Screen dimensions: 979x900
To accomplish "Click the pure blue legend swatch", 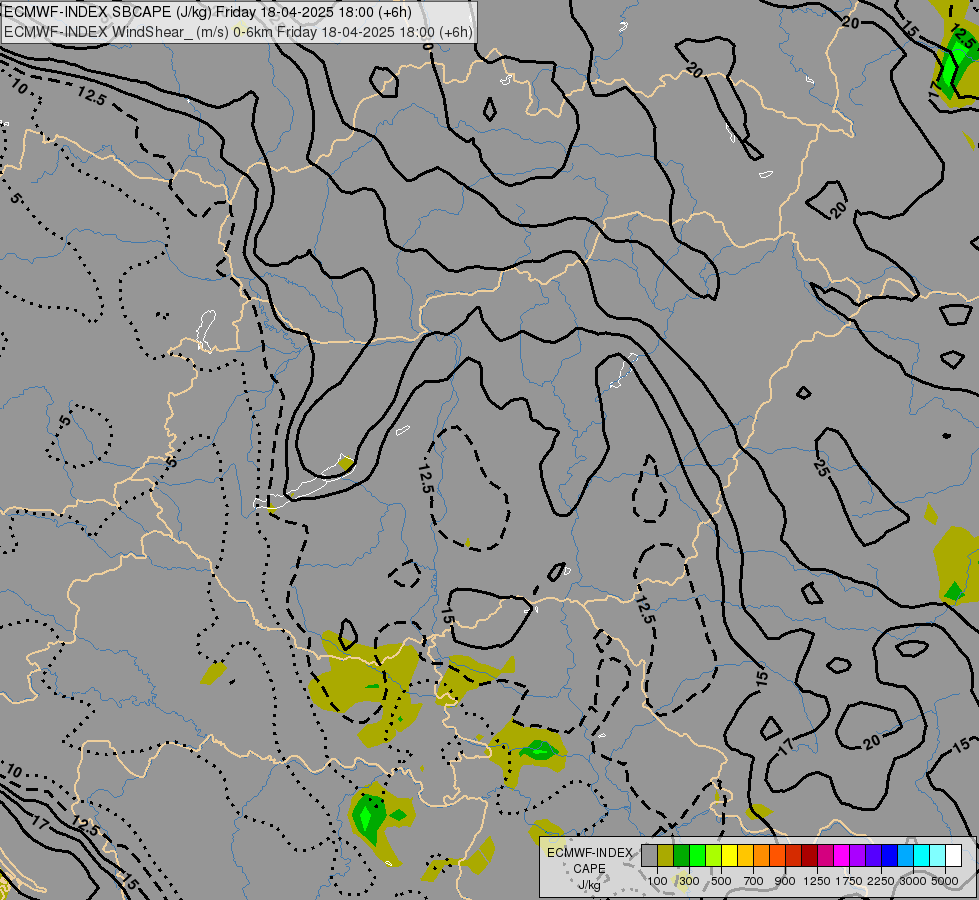I will (890, 856).
